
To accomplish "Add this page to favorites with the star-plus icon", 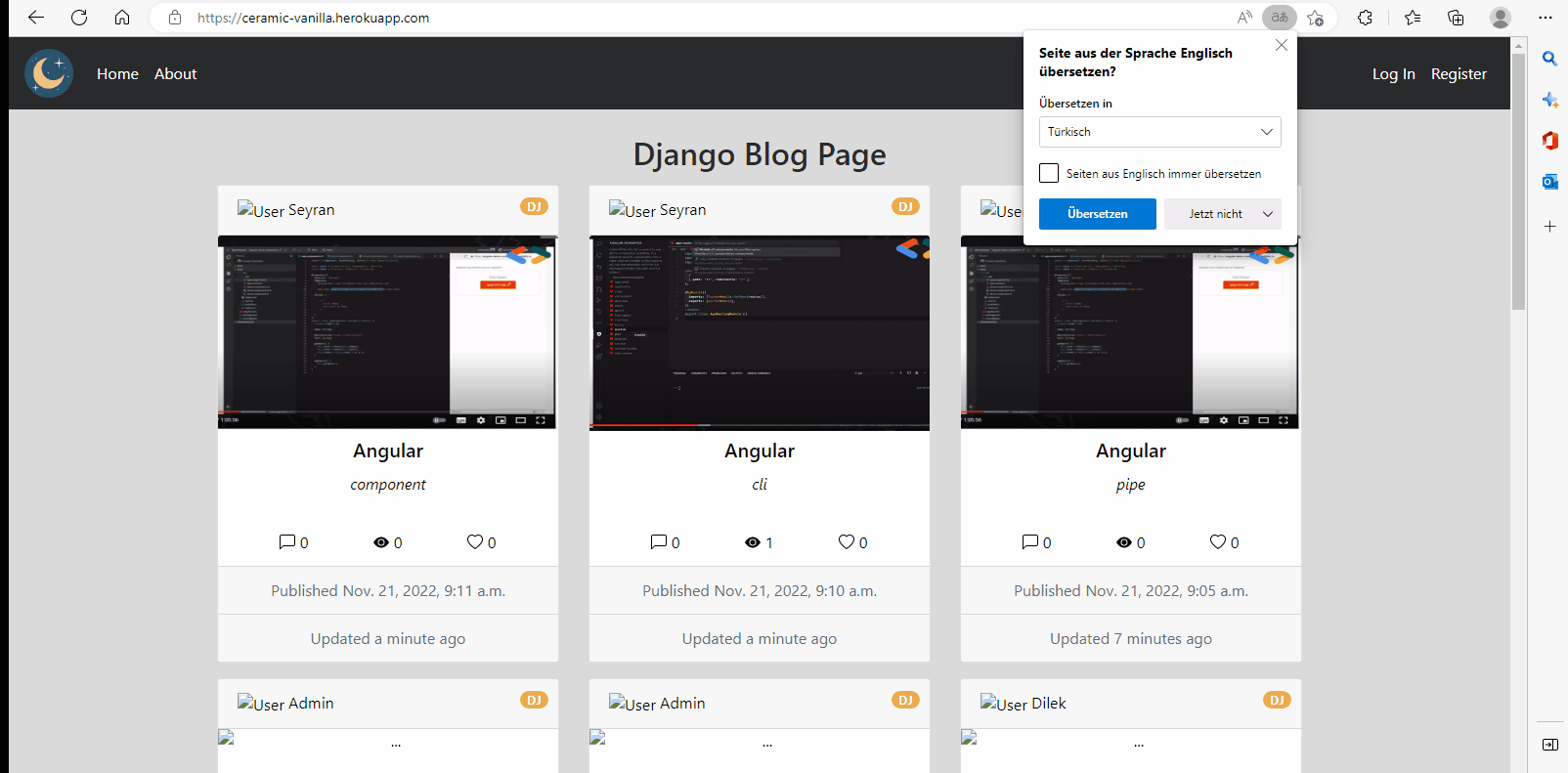I will tap(1316, 18).
